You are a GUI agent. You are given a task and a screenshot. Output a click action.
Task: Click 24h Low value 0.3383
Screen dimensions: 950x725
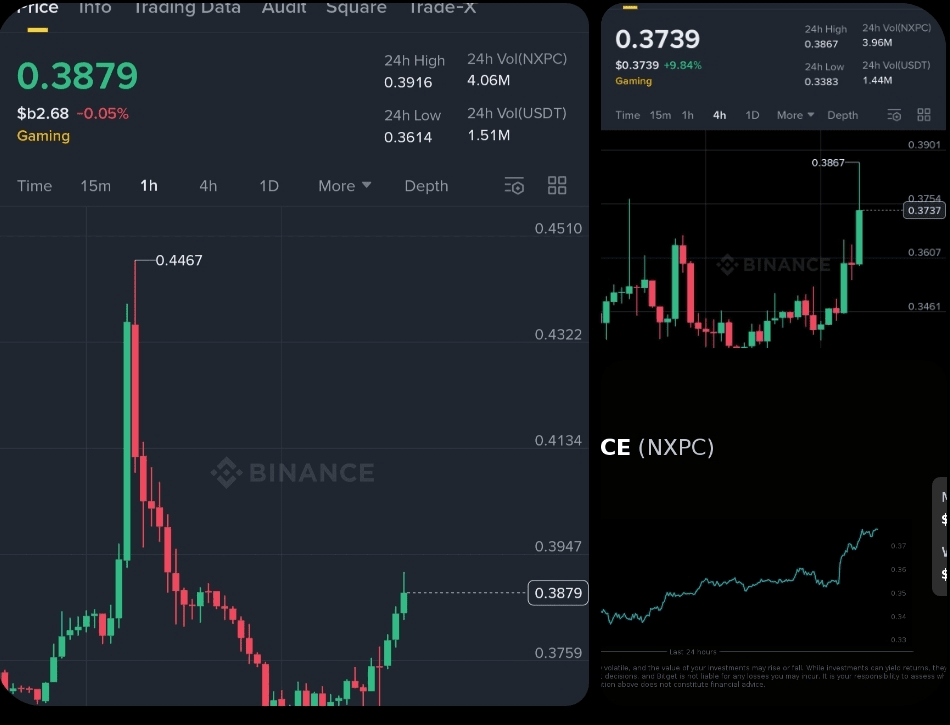pos(822,82)
